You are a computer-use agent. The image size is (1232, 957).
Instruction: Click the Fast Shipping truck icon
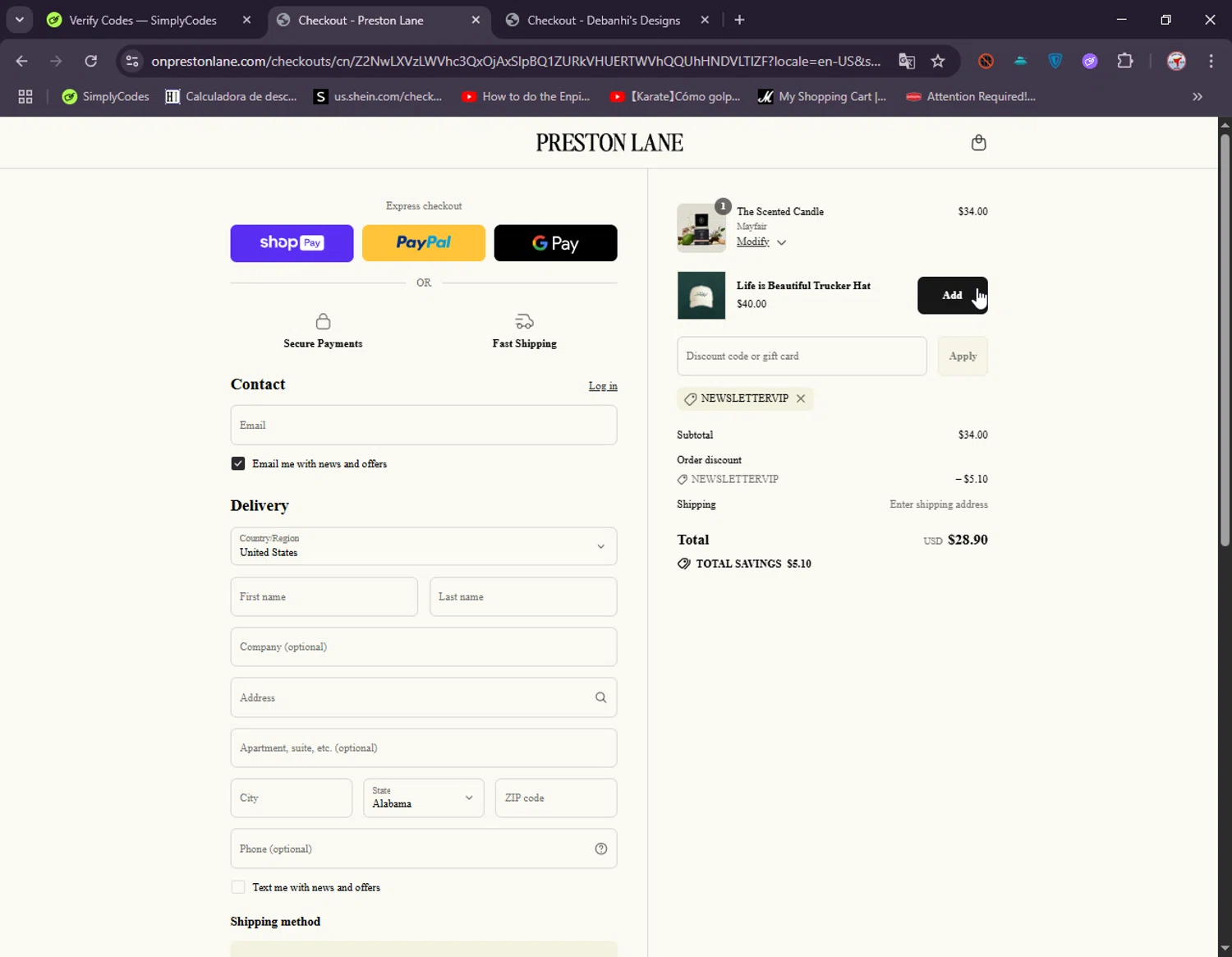[x=524, y=321]
